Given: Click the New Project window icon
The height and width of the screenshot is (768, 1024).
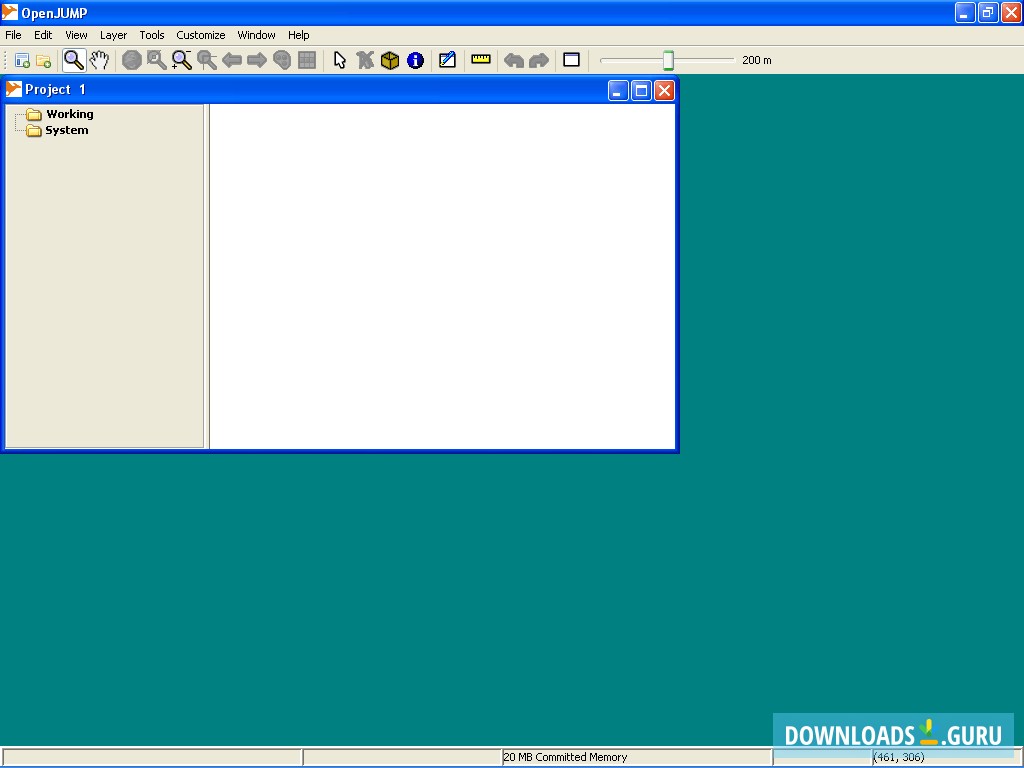Looking at the screenshot, I should pos(22,61).
